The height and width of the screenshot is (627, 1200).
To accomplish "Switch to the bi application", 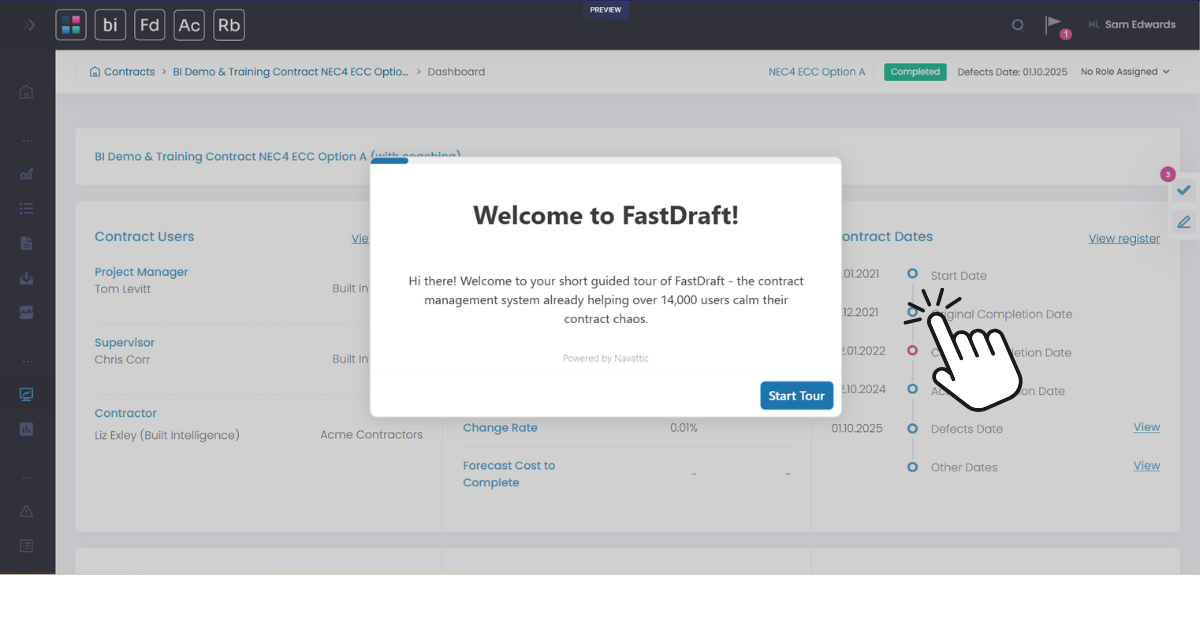I will 110,25.
